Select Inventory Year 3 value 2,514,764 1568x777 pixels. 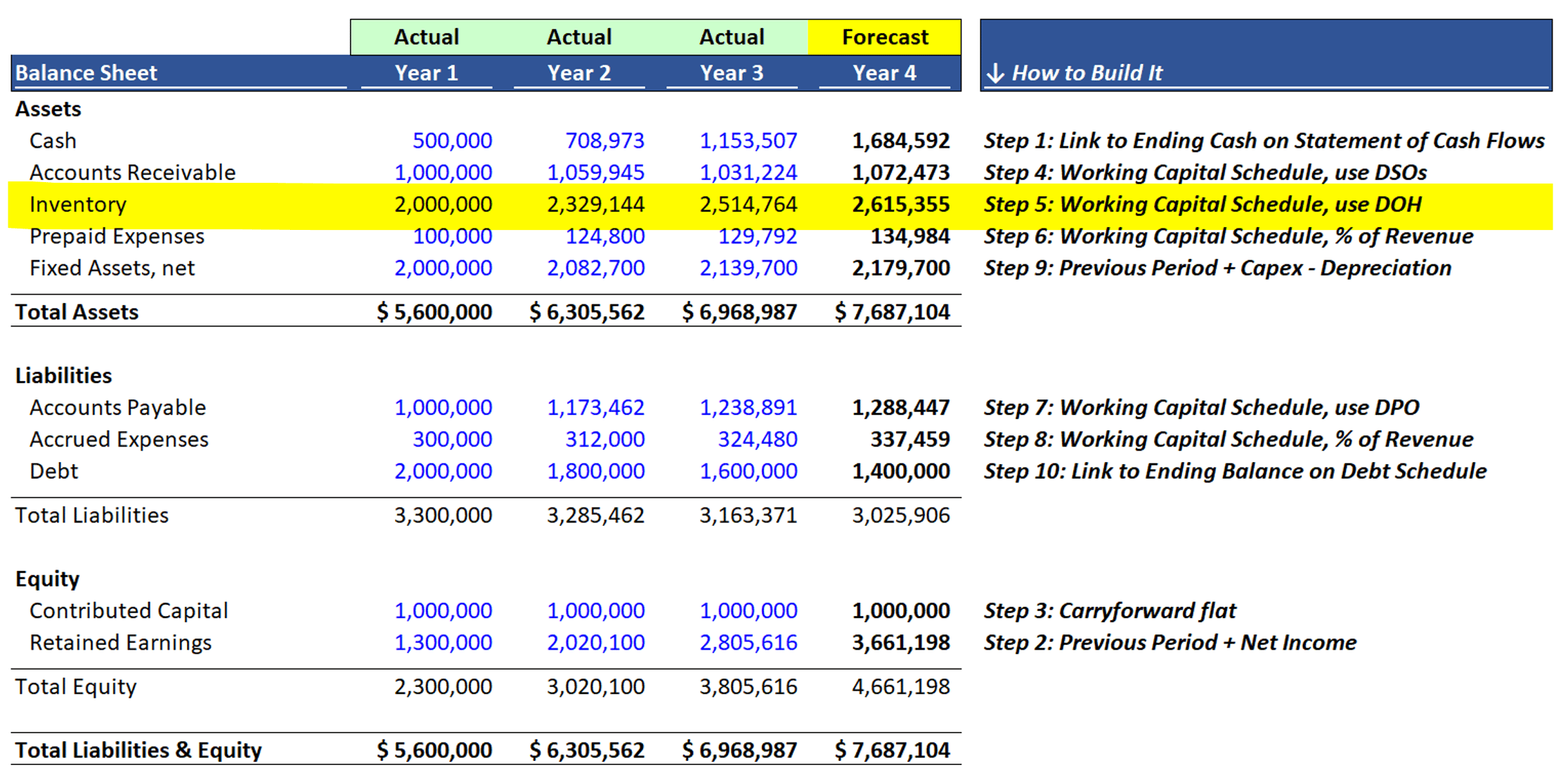point(748,205)
